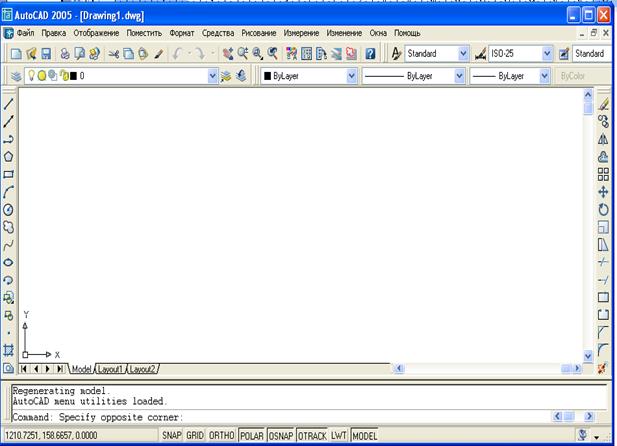The width and height of the screenshot is (617, 446).
Task: Click the Plot (print) icon
Action: [65, 54]
